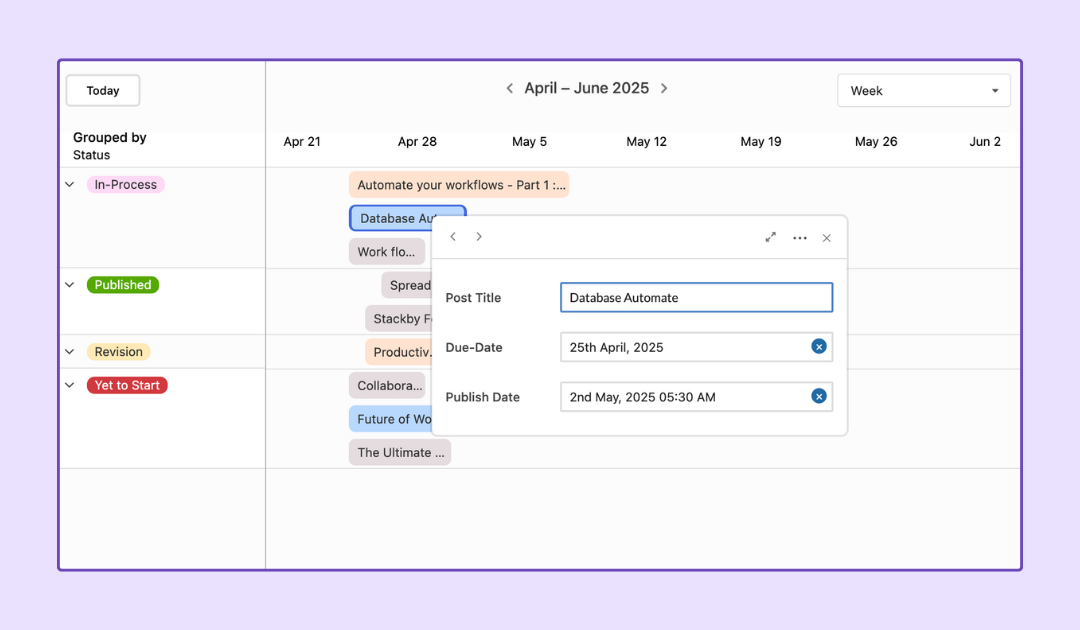This screenshot has width=1080, height=630.
Task: Open the Week view dropdown
Action: click(923, 90)
